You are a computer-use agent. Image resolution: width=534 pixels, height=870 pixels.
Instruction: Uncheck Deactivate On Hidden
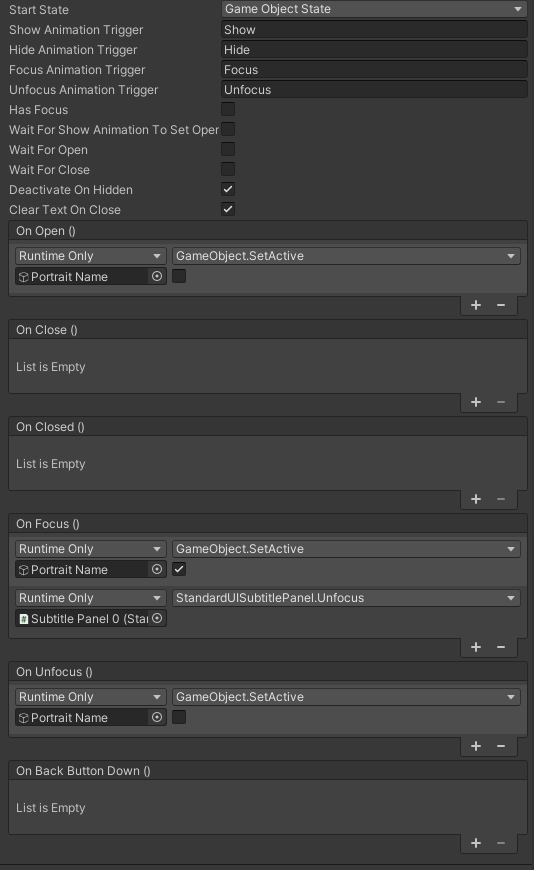click(x=228, y=189)
